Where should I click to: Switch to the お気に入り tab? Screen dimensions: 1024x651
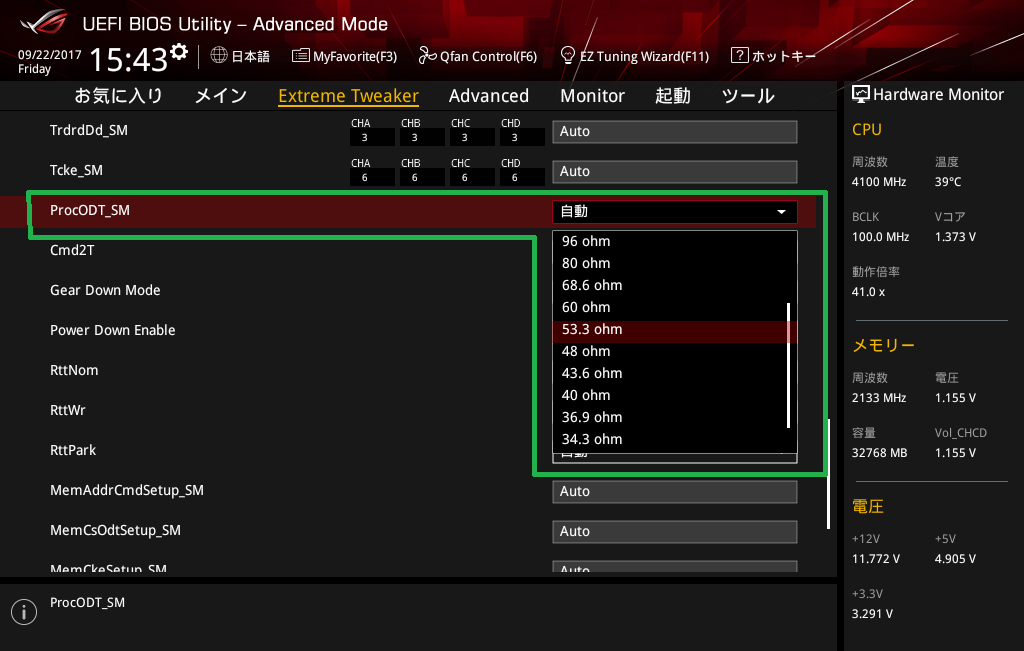click(118, 95)
